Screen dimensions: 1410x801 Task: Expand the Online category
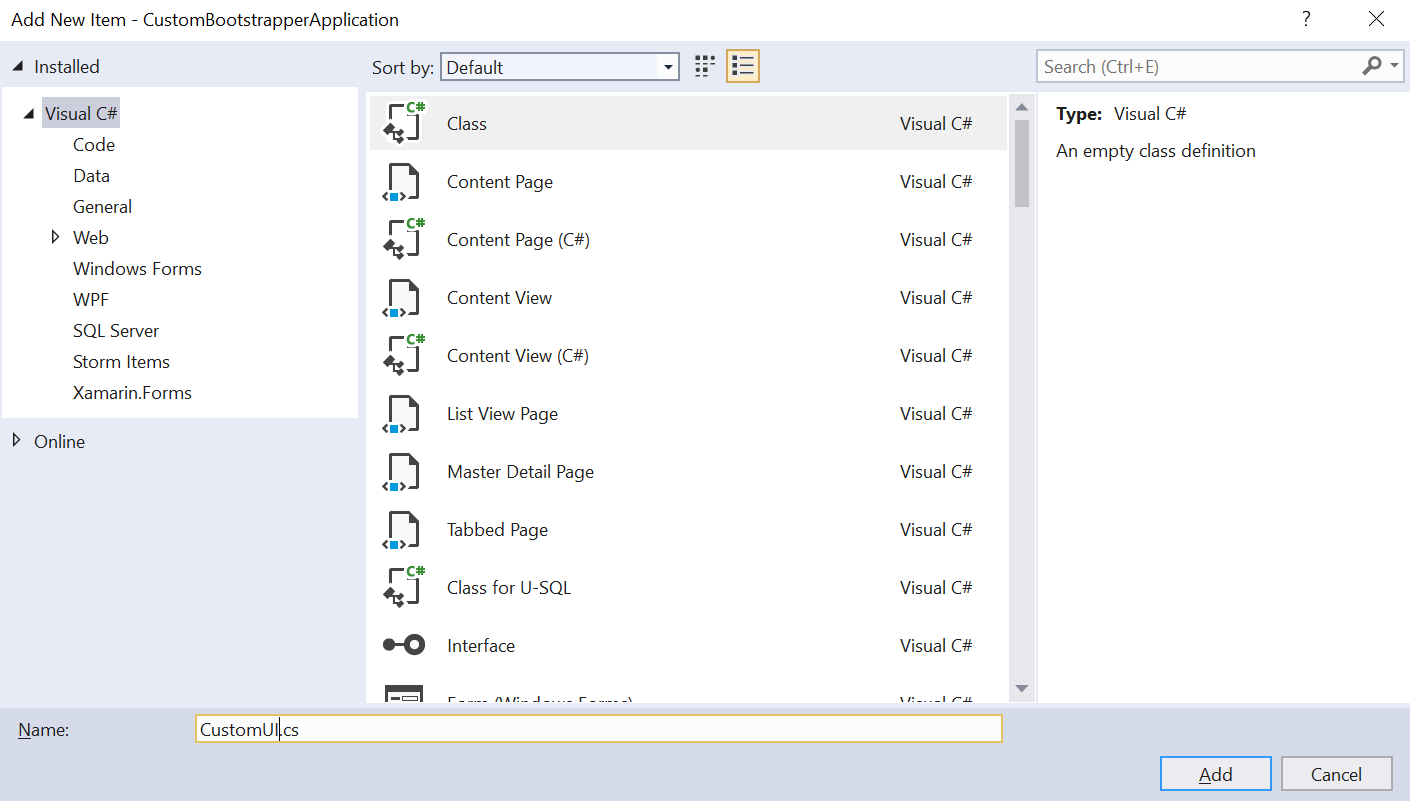tap(17, 440)
